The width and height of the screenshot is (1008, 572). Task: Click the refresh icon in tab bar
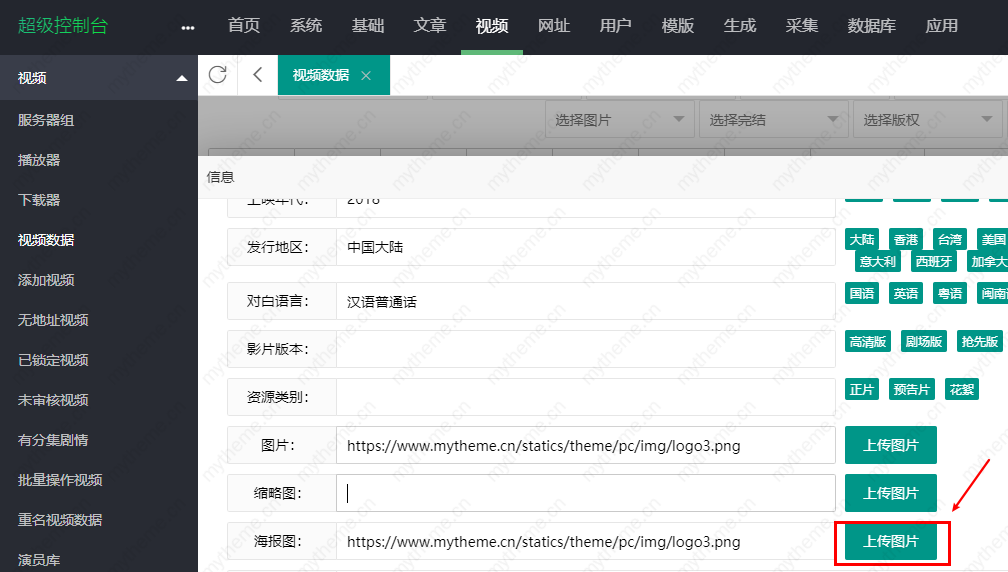(217, 75)
